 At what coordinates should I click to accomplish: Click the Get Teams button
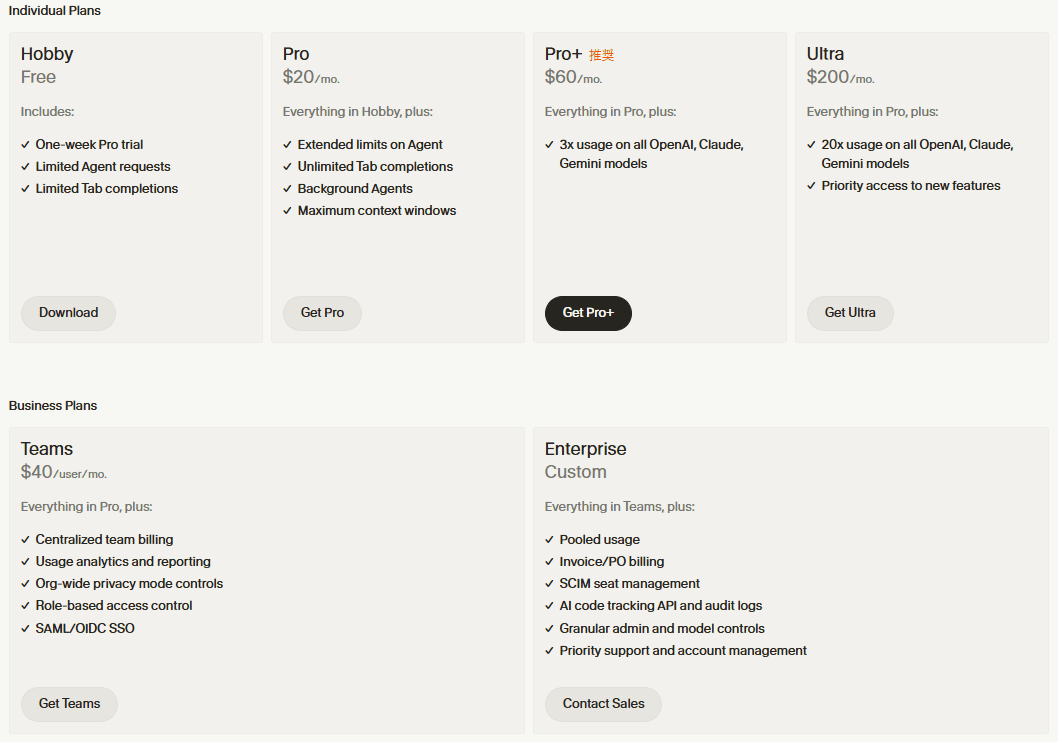tap(69, 704)
